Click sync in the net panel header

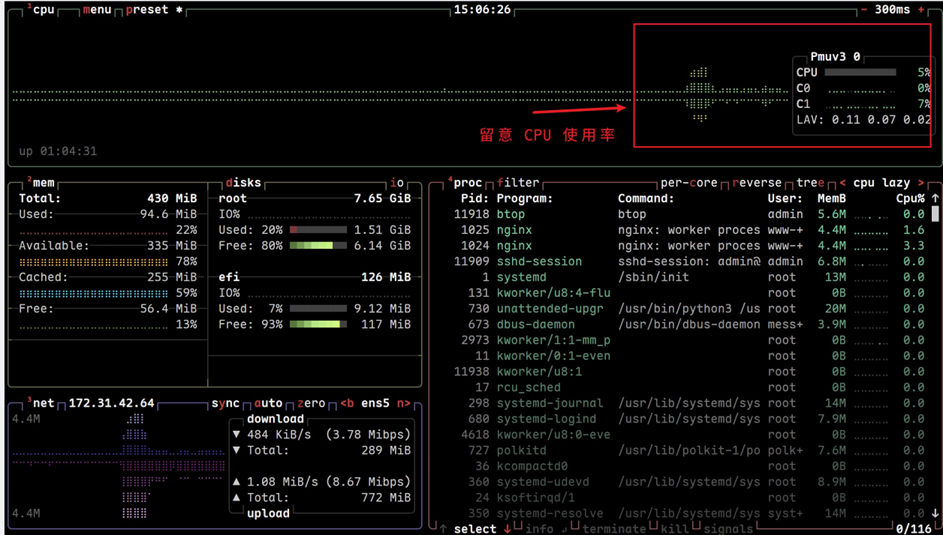coord(225,403)
